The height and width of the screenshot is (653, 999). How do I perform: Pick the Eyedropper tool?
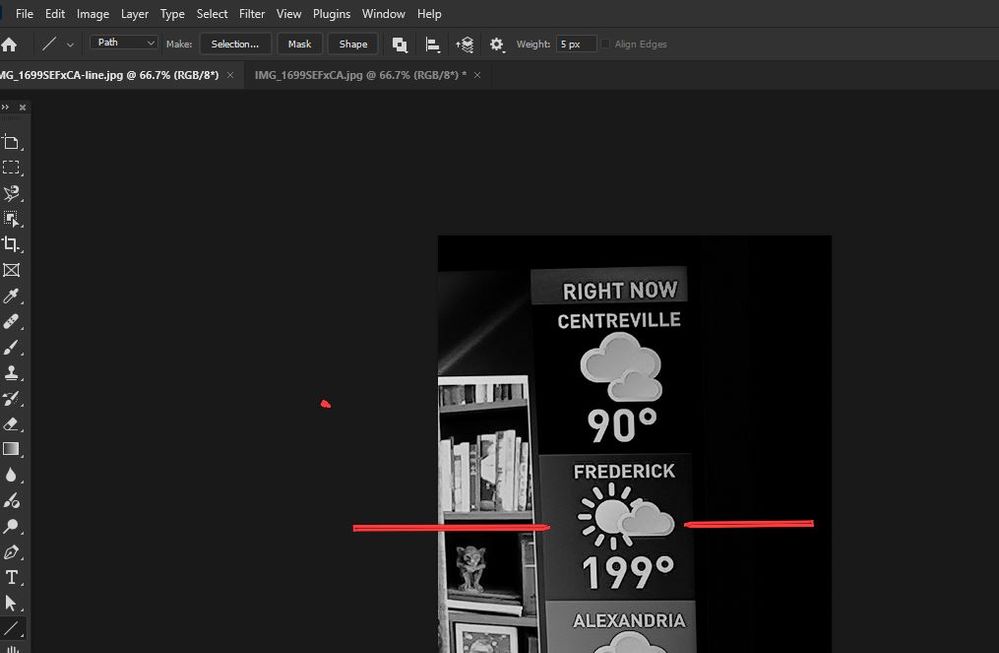(x=13, y=295)
